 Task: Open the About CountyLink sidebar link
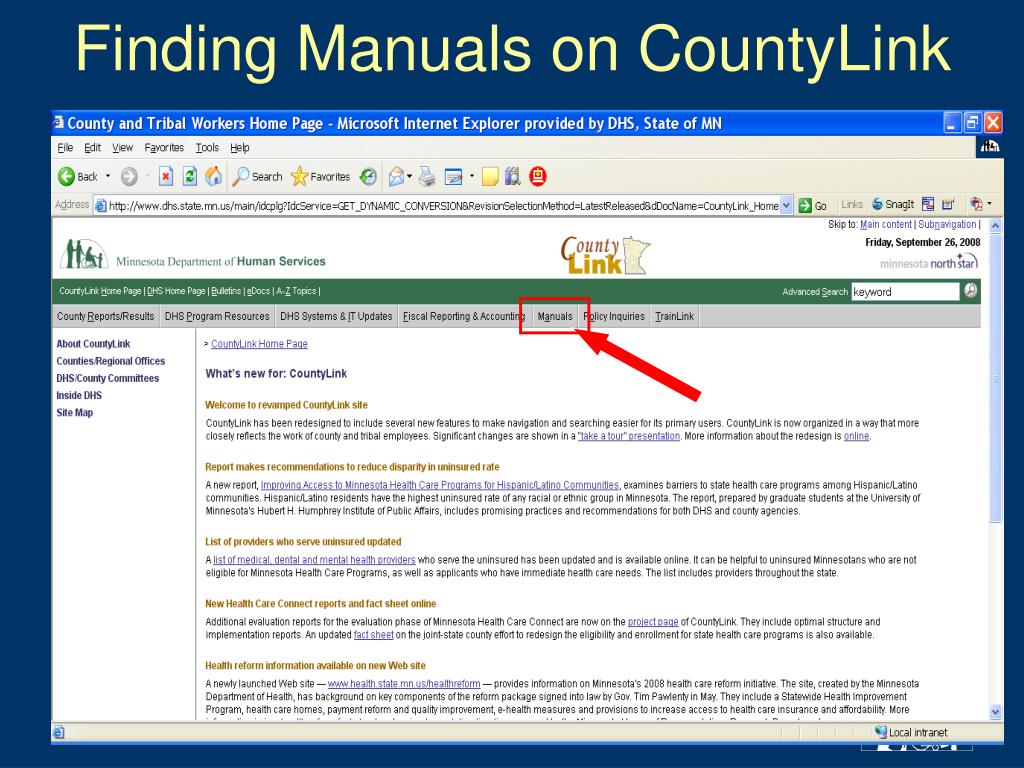pos(93,344)
